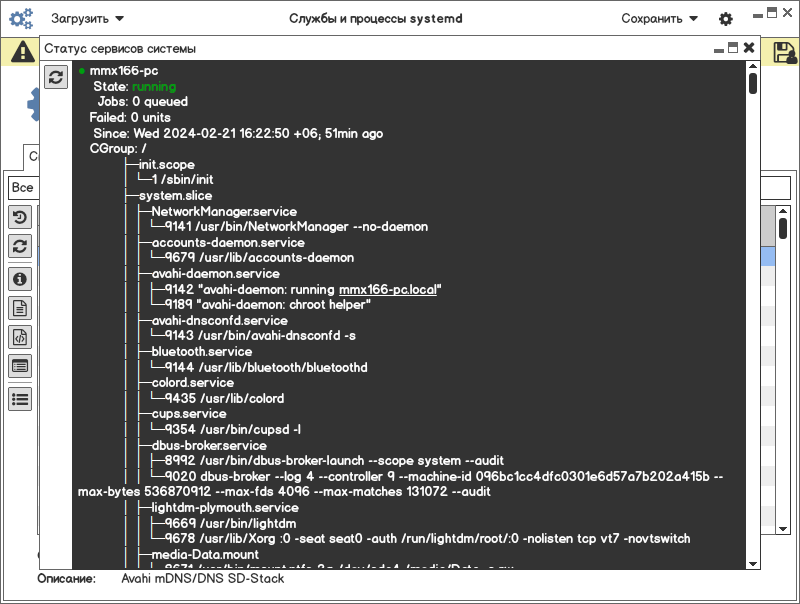This screenshot has height=604, width=800.
Task: Close the Статус сервисов системы dialog
Action: pyautogui.click(x=749, y=48)
